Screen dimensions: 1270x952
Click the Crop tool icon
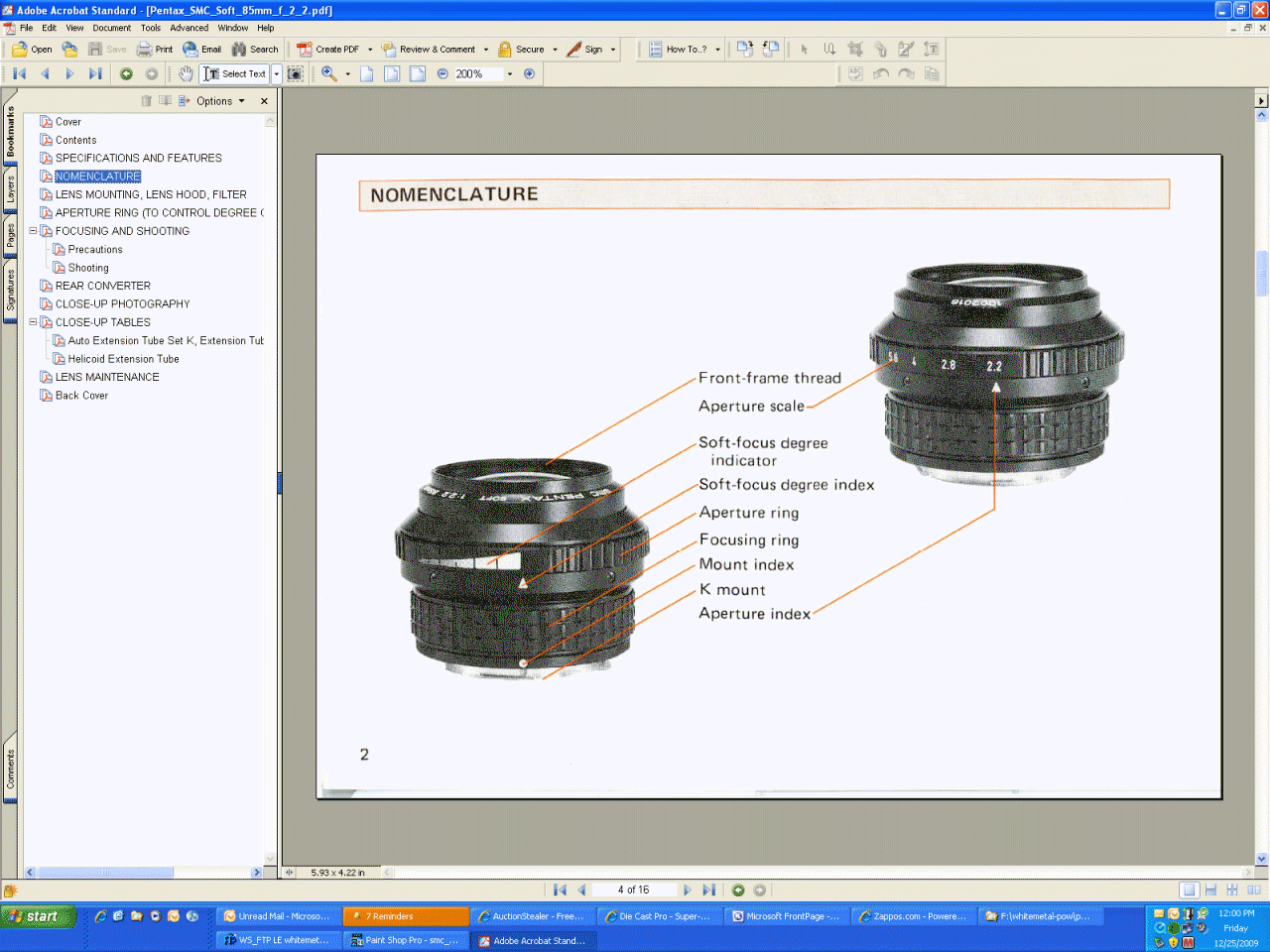[x=855, y=49]
